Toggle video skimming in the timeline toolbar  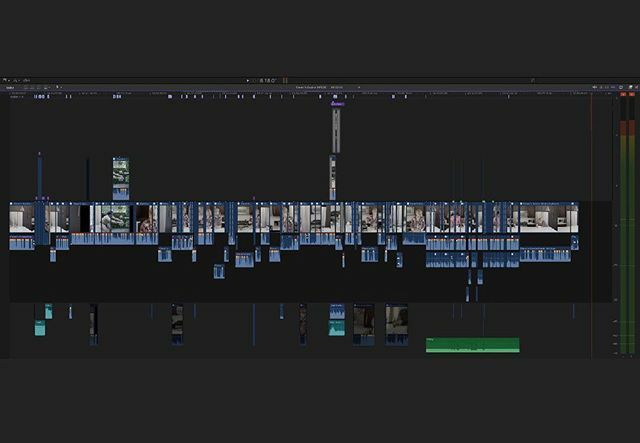point(595,87)
